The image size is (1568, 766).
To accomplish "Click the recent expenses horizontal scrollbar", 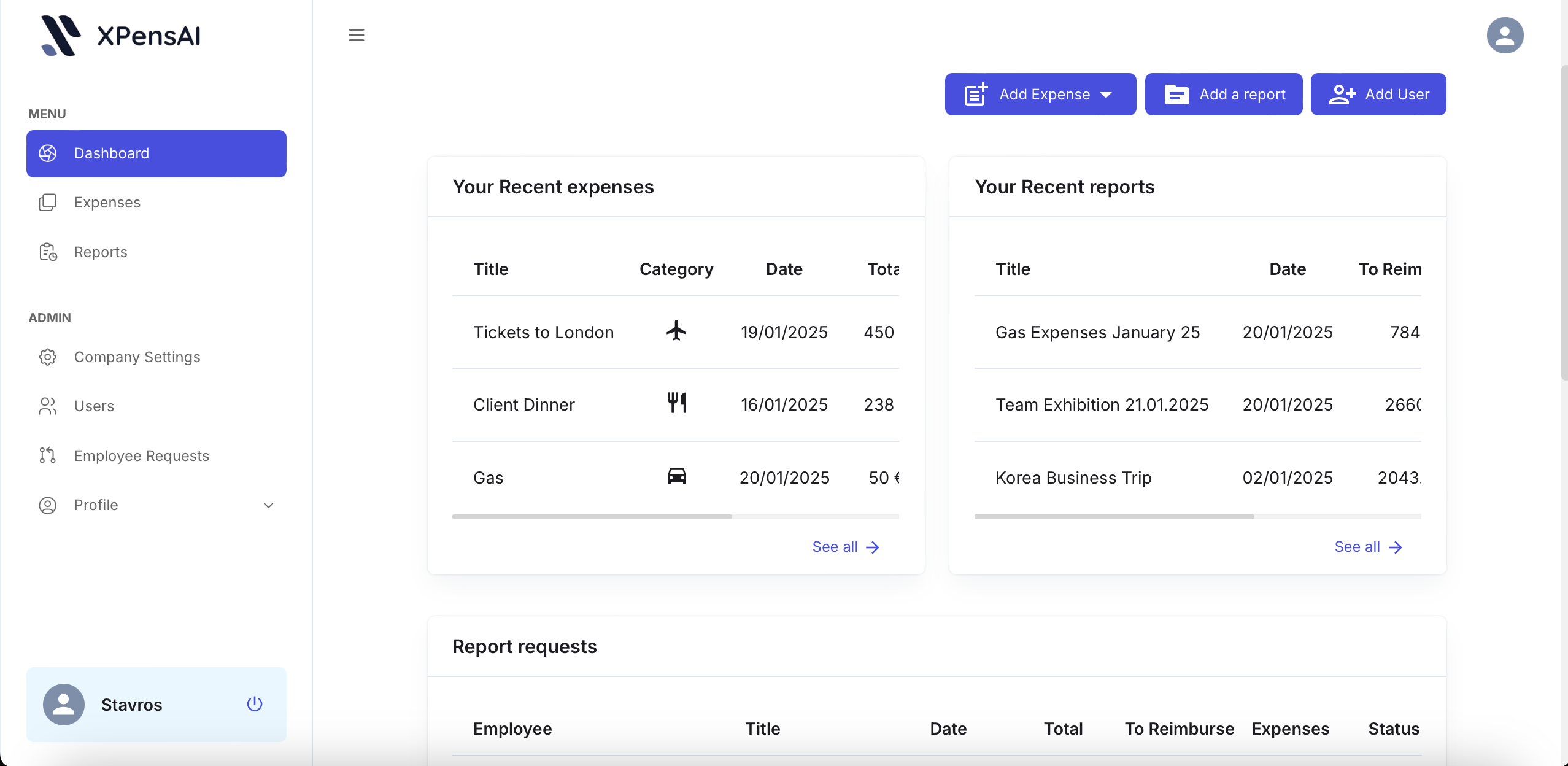I will (592, 517).
